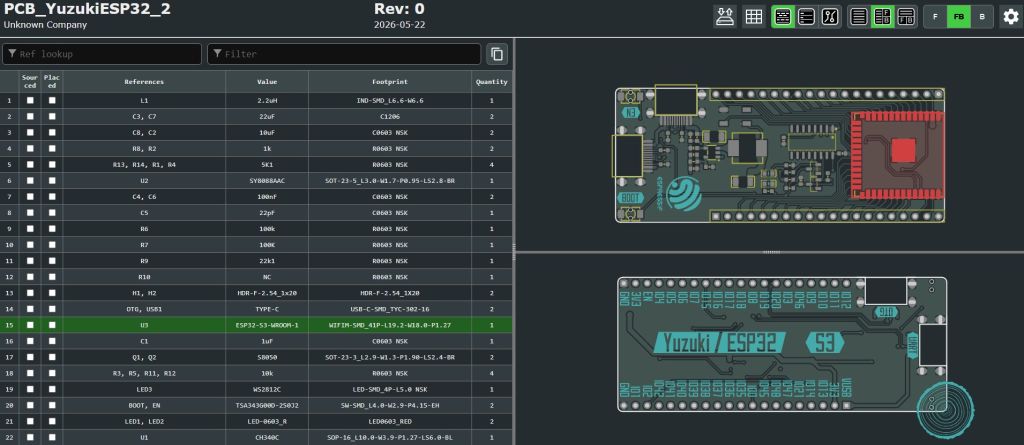Select IND-SMD_L6.6-W6.6 footprint cell
Viewport: 1024px width, 445px height.
390,101
